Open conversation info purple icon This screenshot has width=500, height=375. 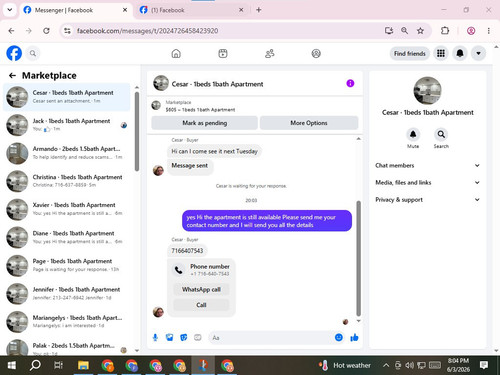(x=350, y=83)
